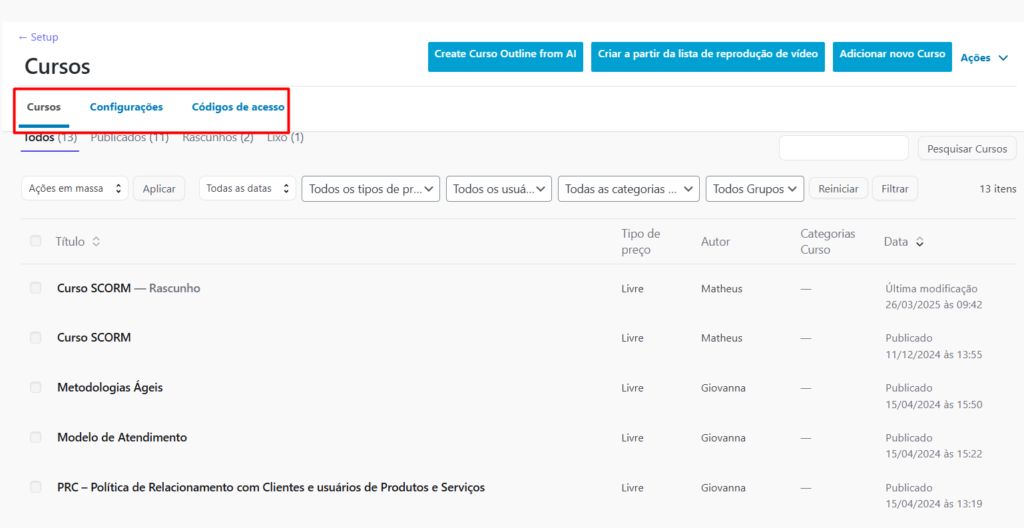Image resolution: width=1024 pixels, height=528 pixels.
Task: Select the Metodologias Ágeis row checkbox
Action: click(36, 387)
